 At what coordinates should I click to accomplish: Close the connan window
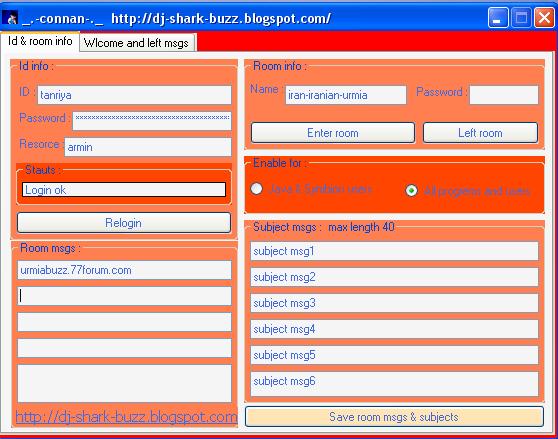tap(544, 17)
